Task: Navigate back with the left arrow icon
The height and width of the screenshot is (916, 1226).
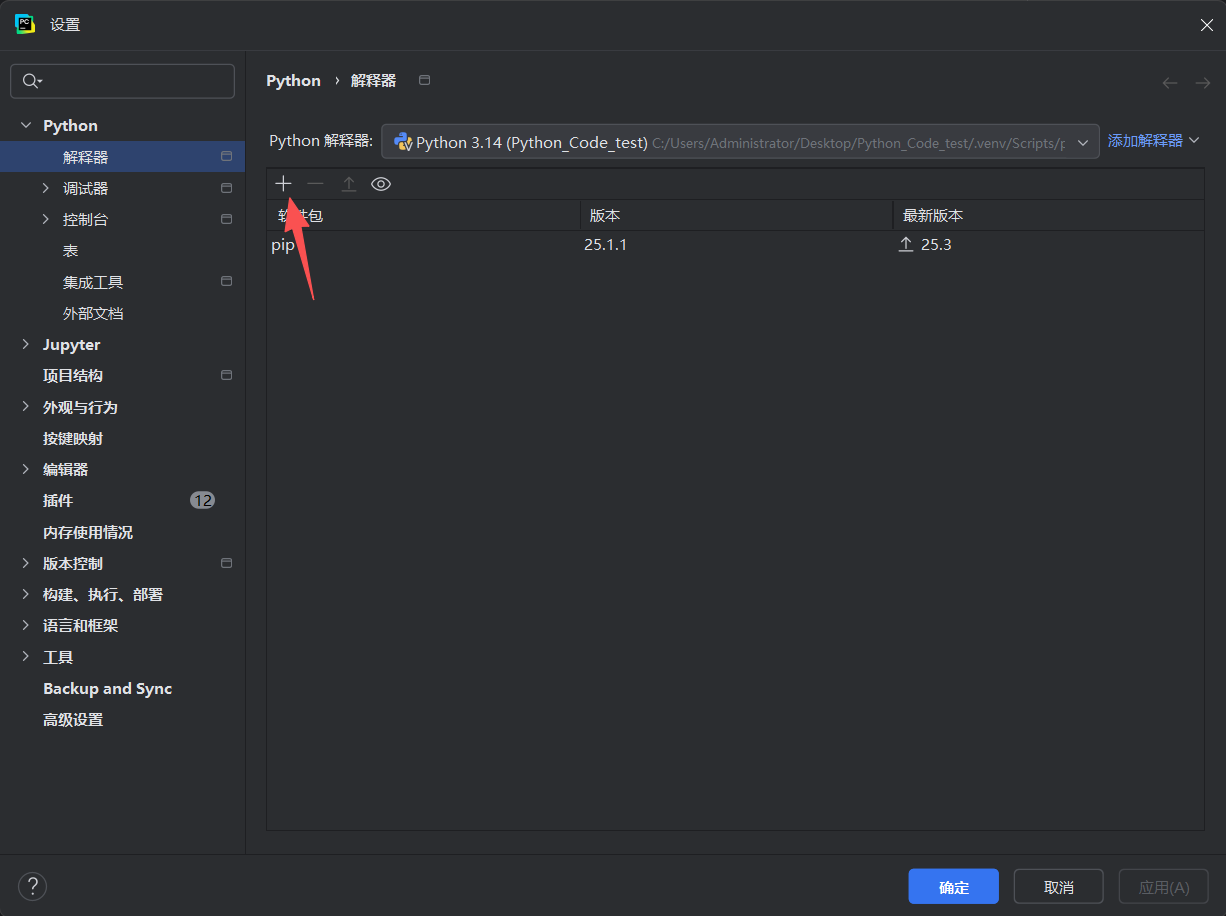Action: click(1169, 83)
